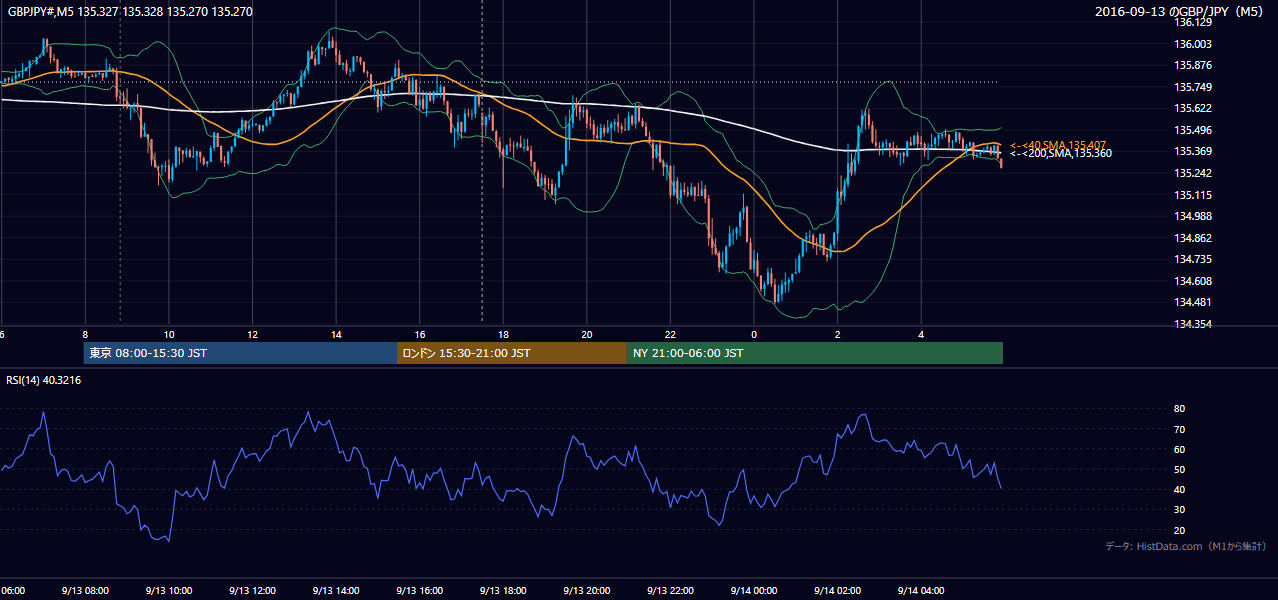
Task: Click the 135.496 price axis value
Action: [x=1193, y=130]
